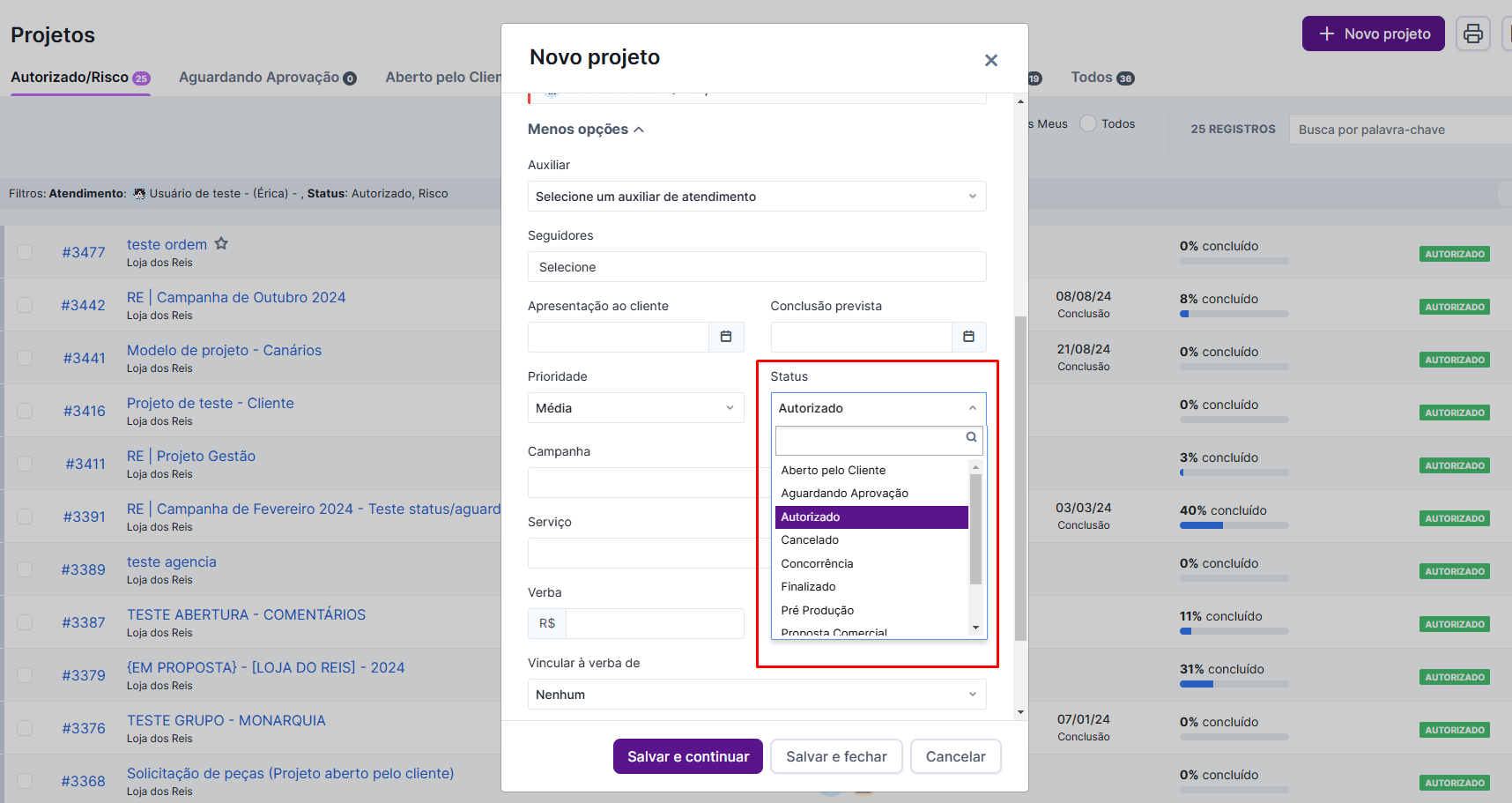
Task: Select Cancelado in the Status list
Action: (810, 540)
